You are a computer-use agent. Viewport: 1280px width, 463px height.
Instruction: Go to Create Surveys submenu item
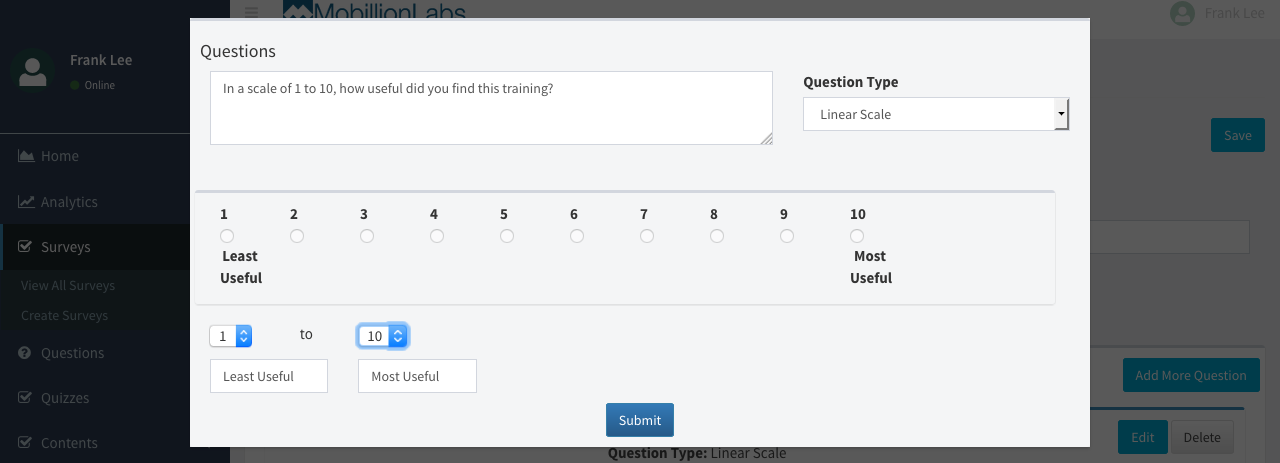64,315
